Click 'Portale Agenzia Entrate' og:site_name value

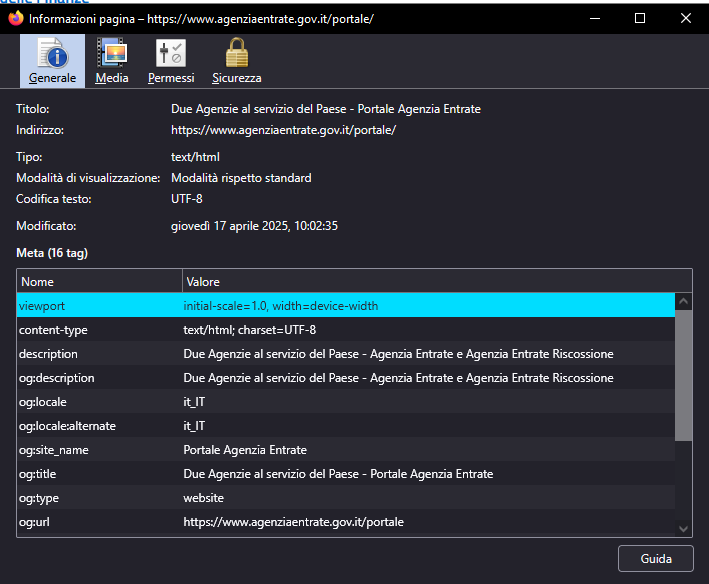pyautogui.click(x=245, y=450)
